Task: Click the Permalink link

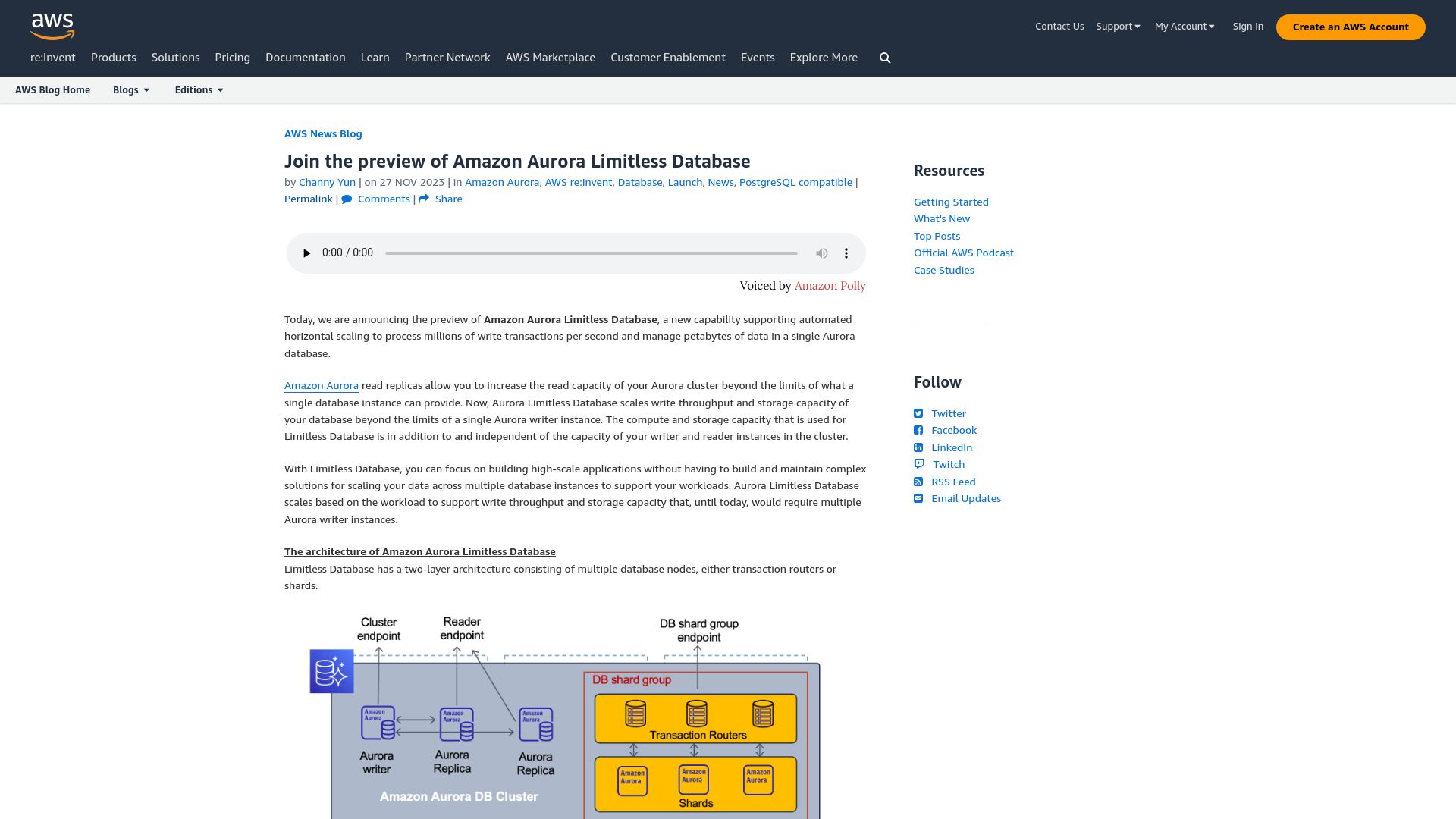Action: [x=309, y=199]
